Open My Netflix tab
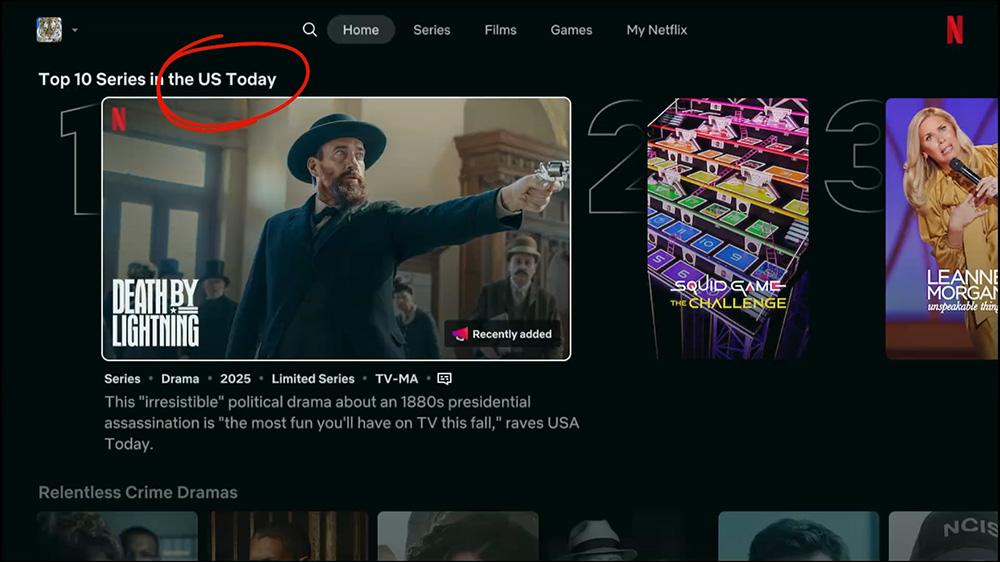 tap(657, 29)
